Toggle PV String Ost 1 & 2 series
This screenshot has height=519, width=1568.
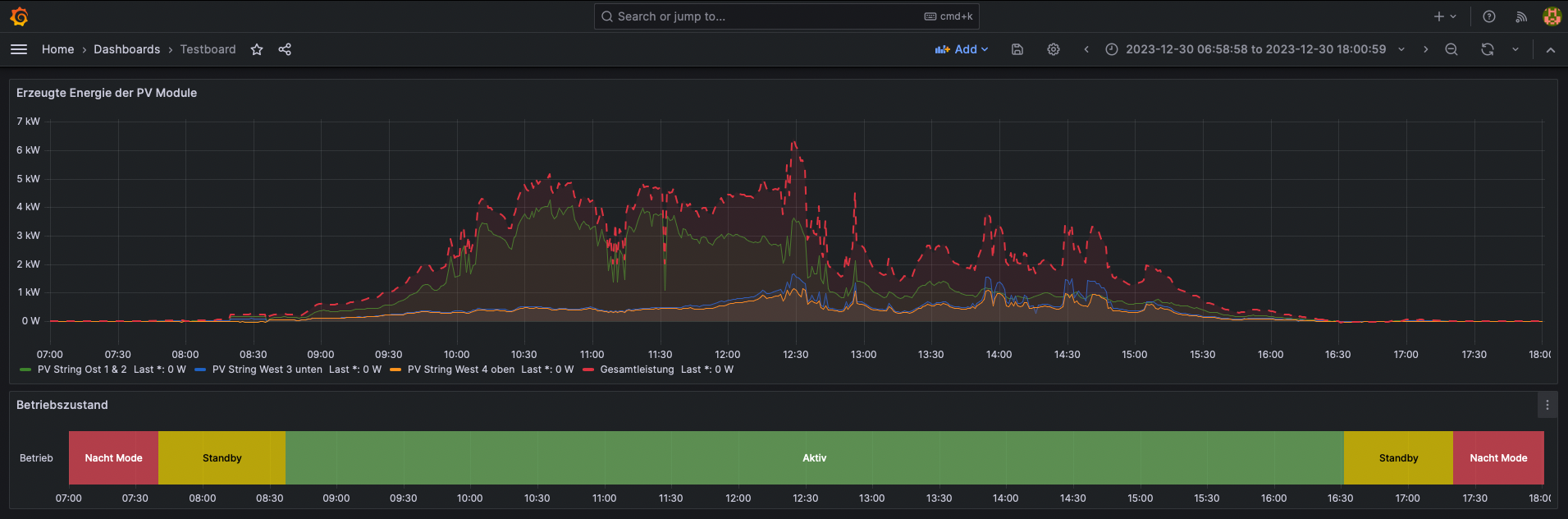82,370
